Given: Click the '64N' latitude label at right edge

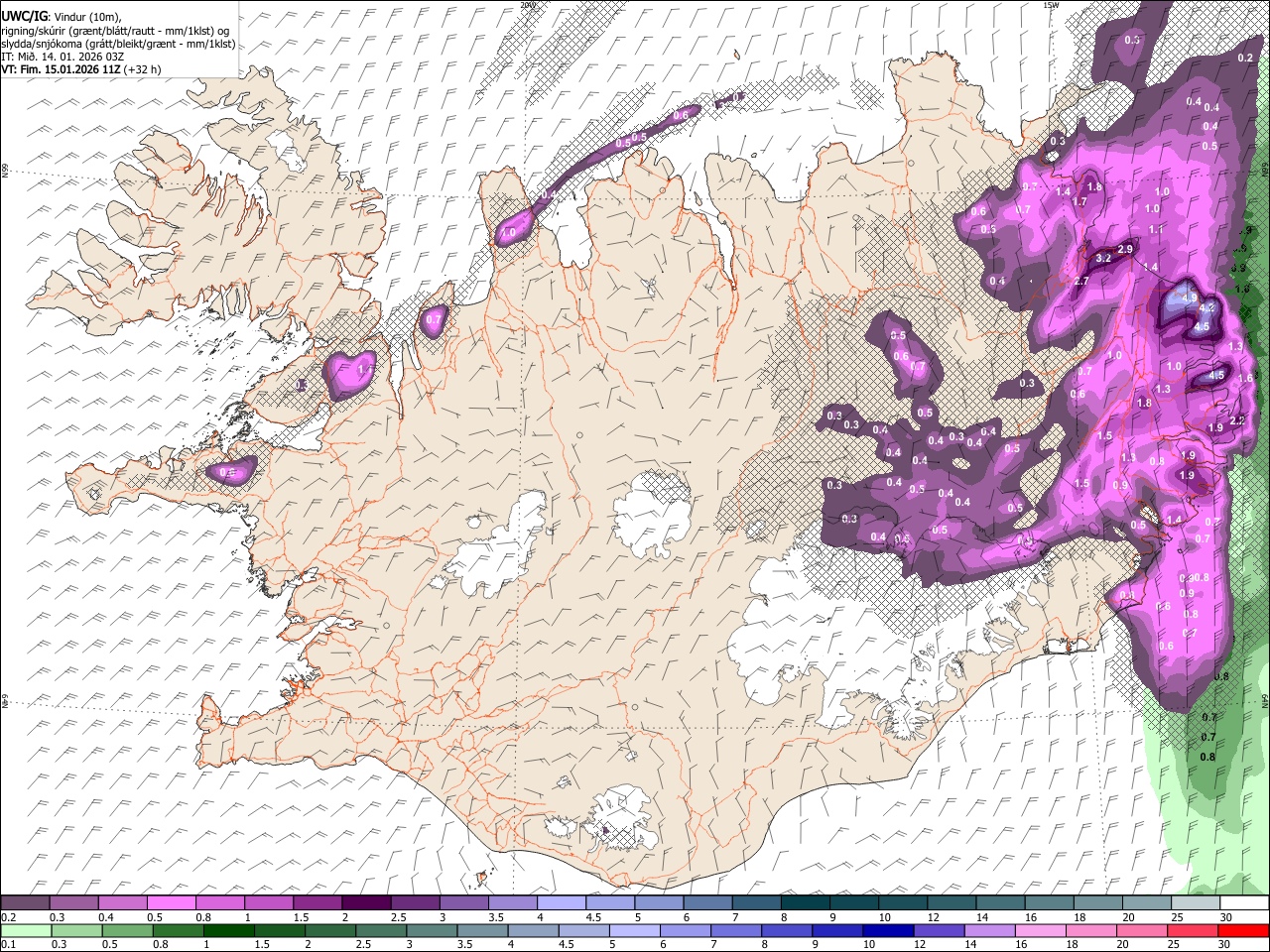Looking at the screenshot, I should coord(1264,700).
